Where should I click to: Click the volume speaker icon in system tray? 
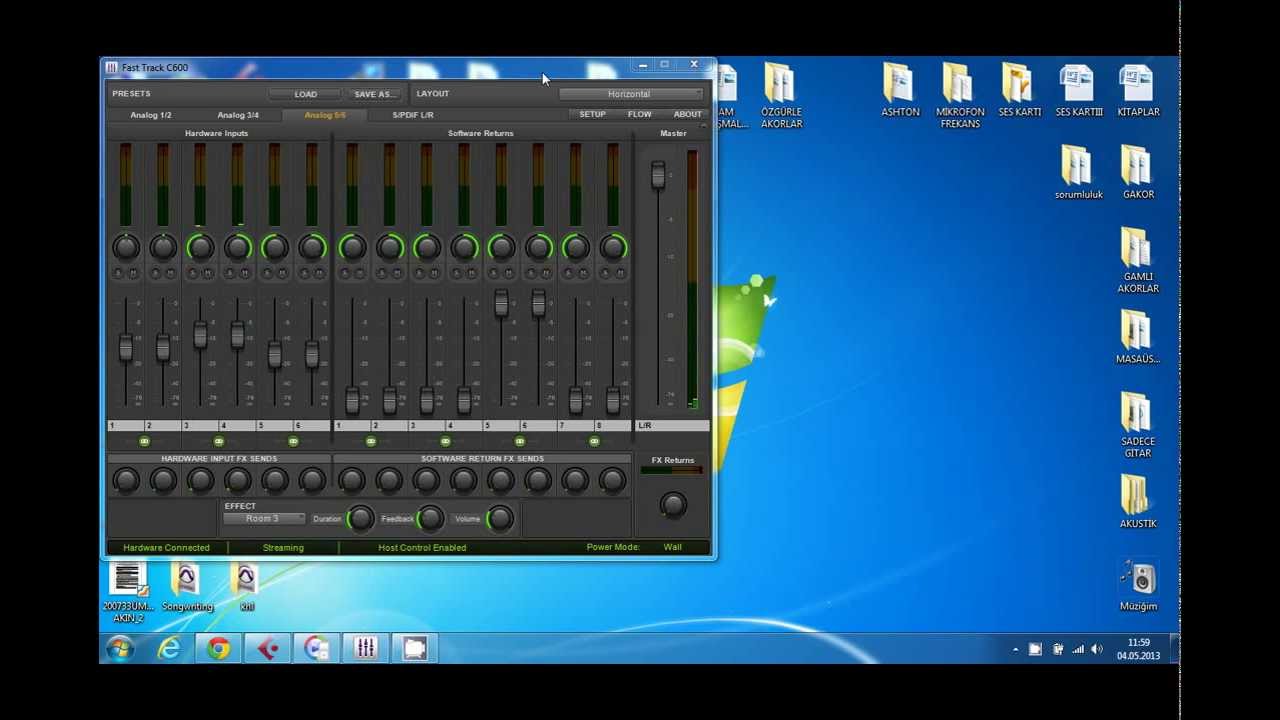pos(1097,649)
